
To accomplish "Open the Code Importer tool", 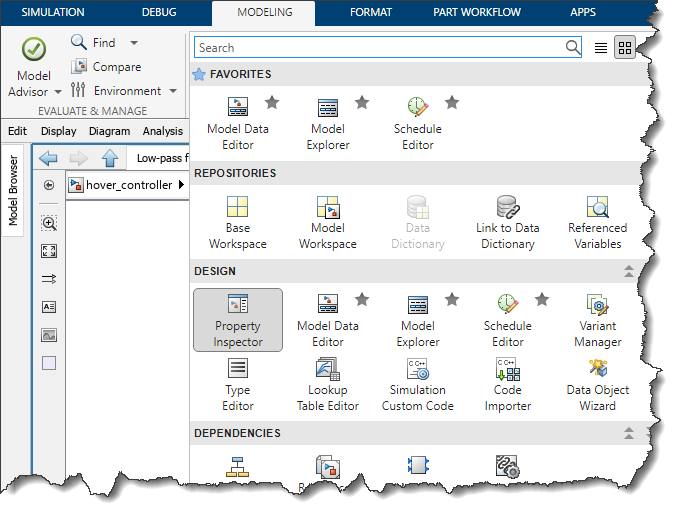I will (507, 384).
